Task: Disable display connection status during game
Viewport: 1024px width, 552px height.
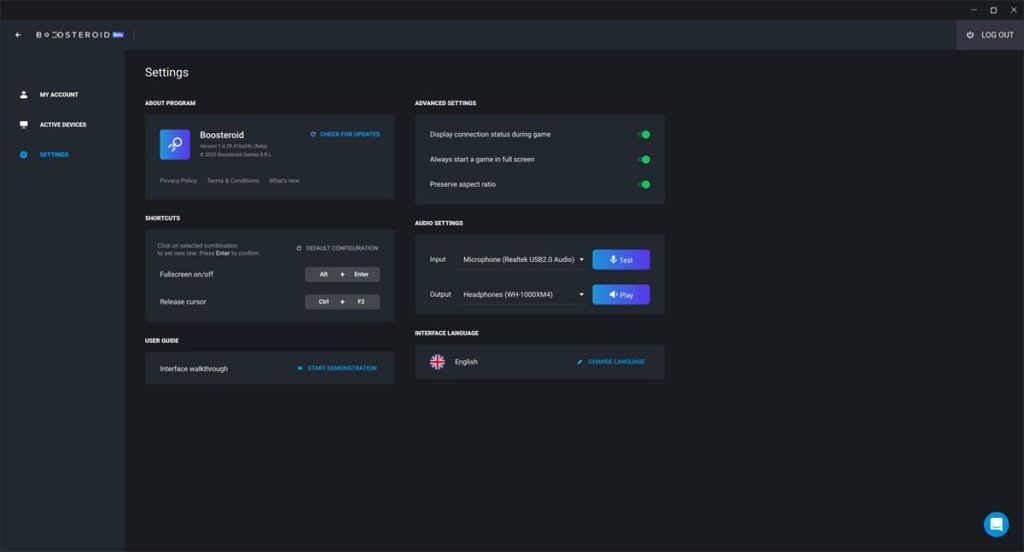Action: point(644,134)
